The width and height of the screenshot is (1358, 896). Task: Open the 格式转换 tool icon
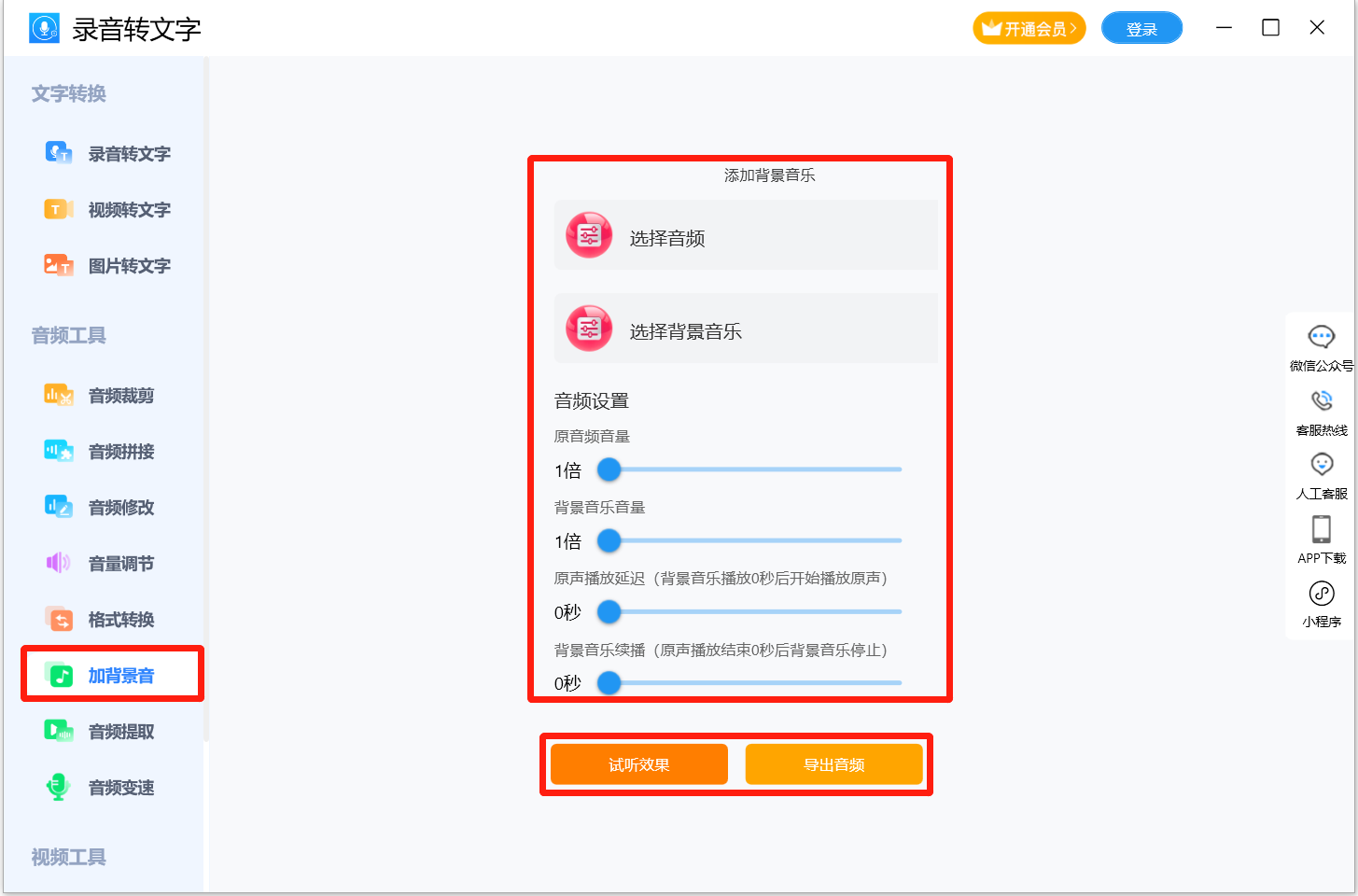59,619
